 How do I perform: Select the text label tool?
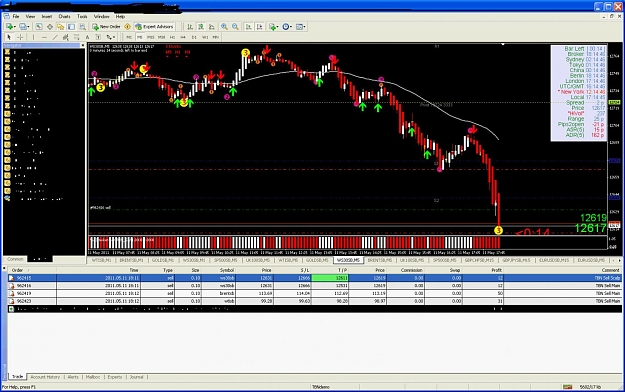[98, 37]
